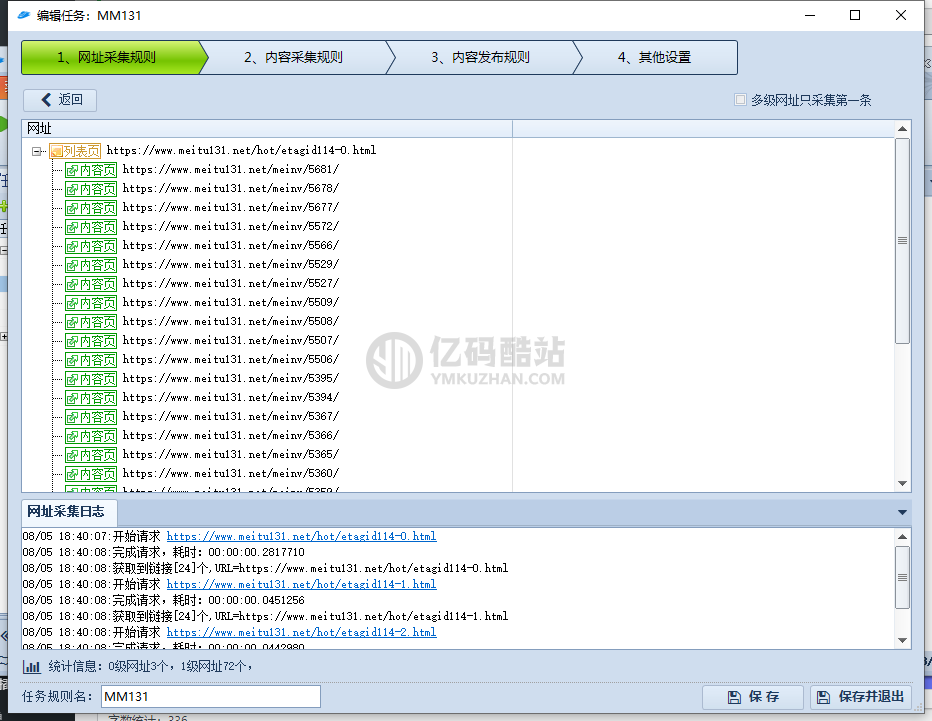Click 内容页 icon for meinv/5394/

click(91, 398)
